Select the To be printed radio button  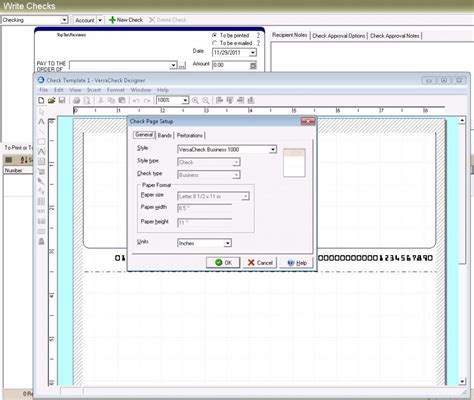(x=215, y=35)
